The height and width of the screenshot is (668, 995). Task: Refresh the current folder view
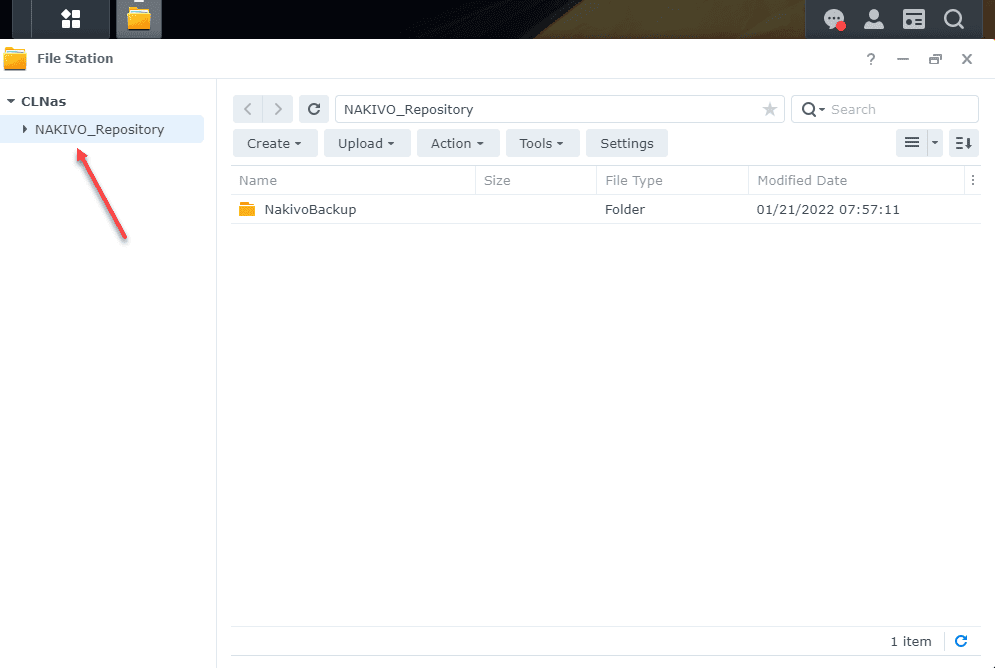[x=314, y=109]
